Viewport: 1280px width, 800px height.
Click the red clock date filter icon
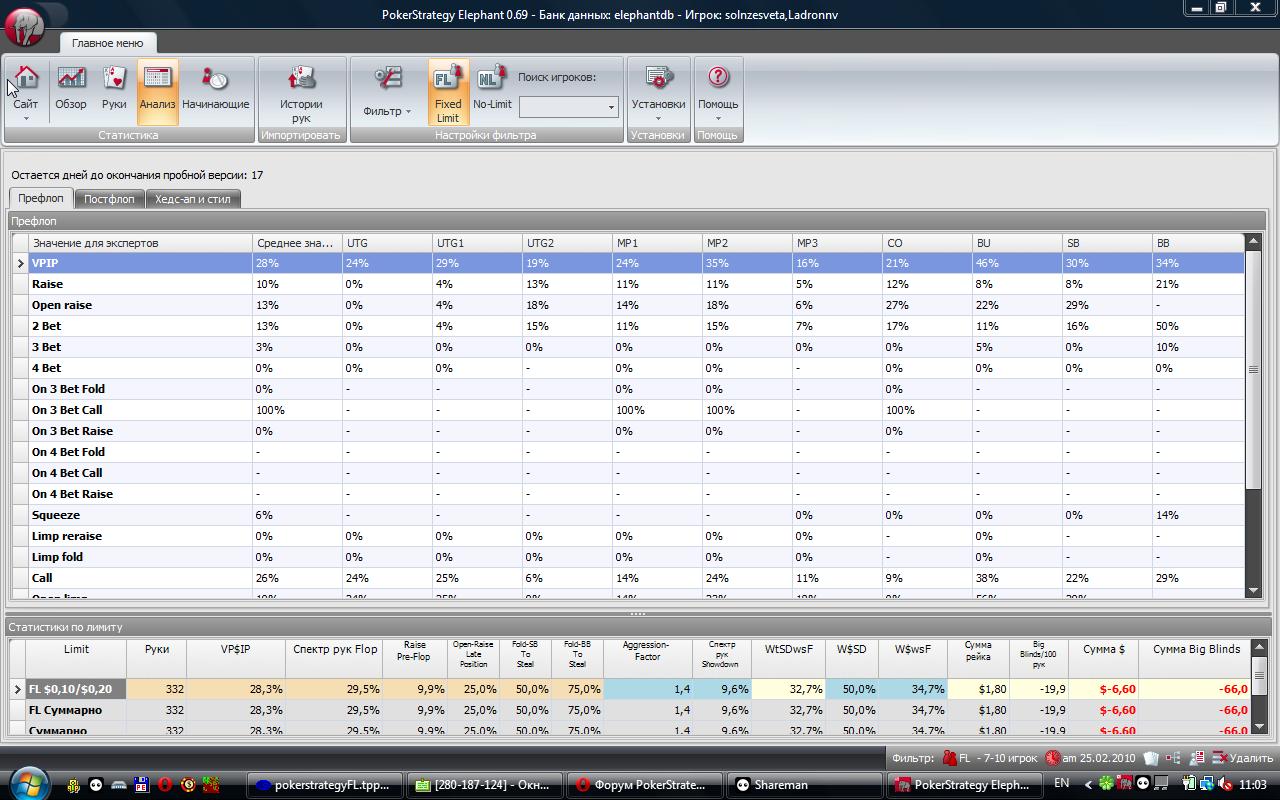(1053, 758)
